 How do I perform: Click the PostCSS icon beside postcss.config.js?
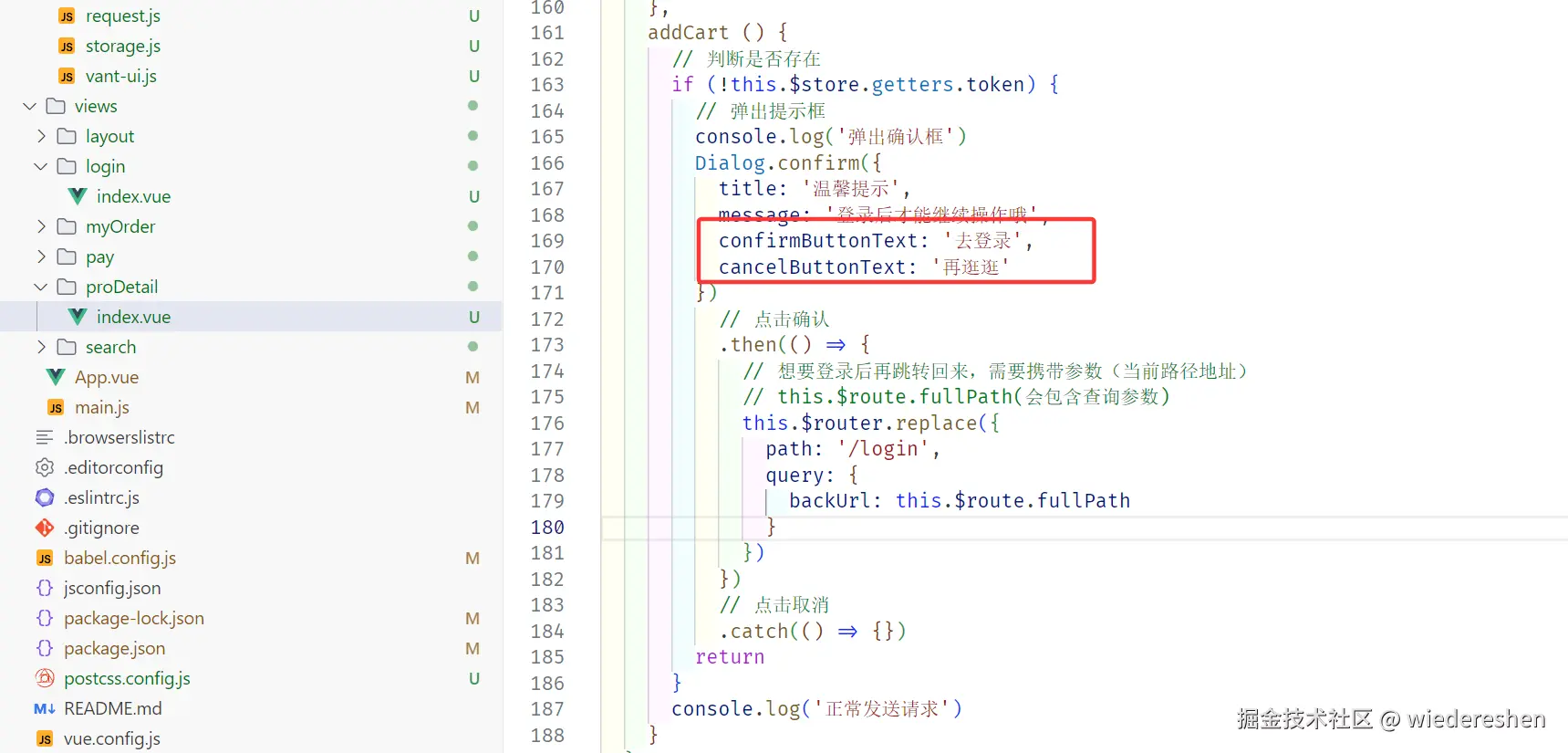coord(45,678)
